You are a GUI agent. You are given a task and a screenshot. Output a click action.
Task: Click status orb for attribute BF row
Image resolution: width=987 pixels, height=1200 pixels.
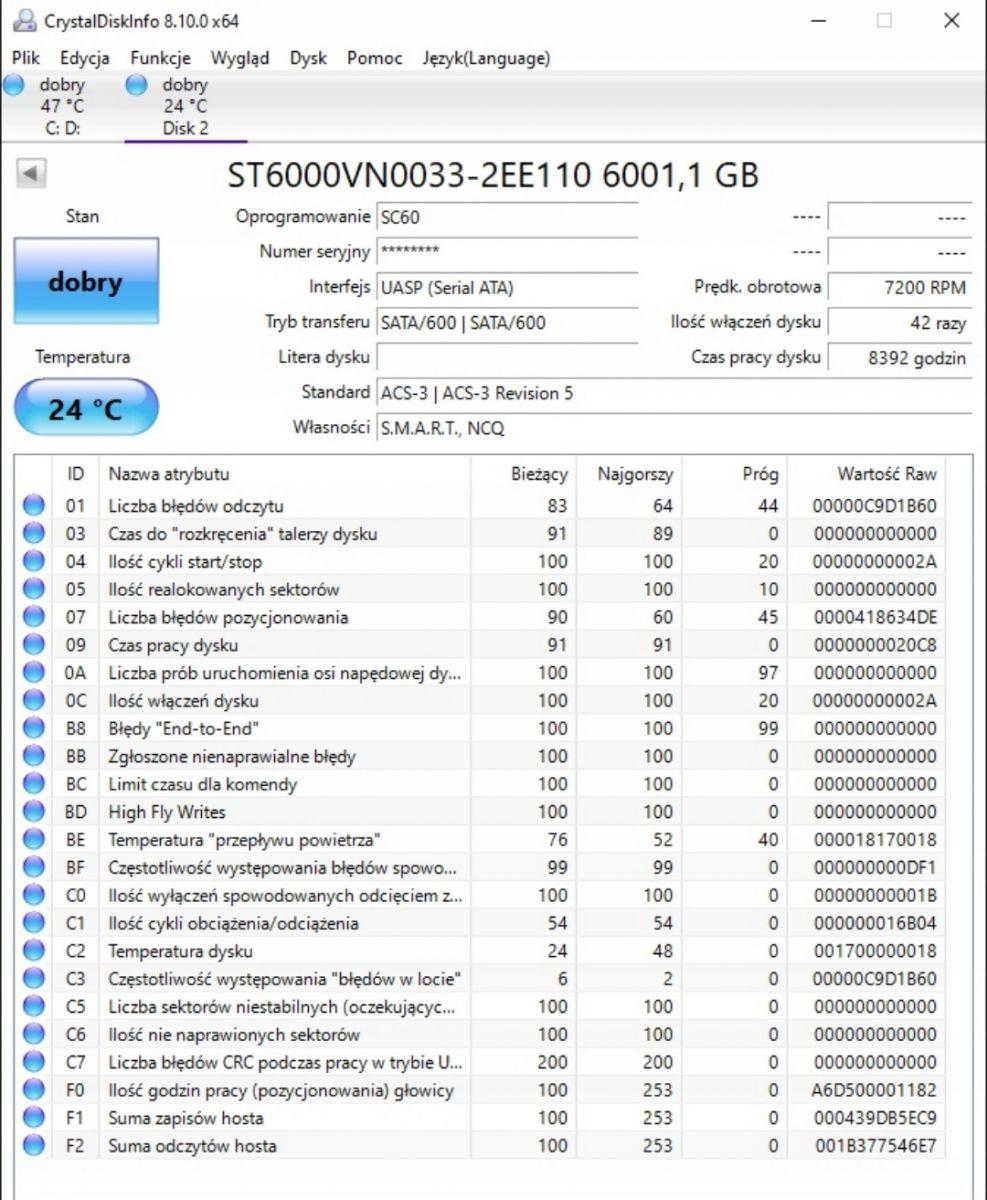point(34,867)
